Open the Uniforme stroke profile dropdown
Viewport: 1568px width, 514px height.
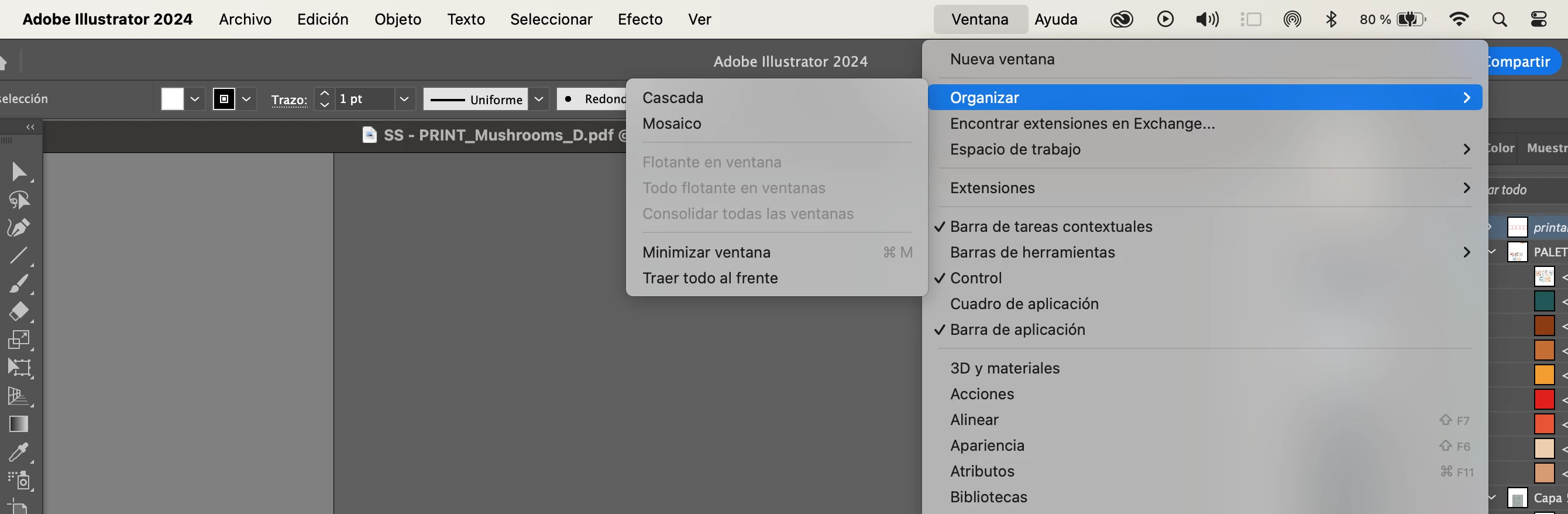tap(539, 99)
